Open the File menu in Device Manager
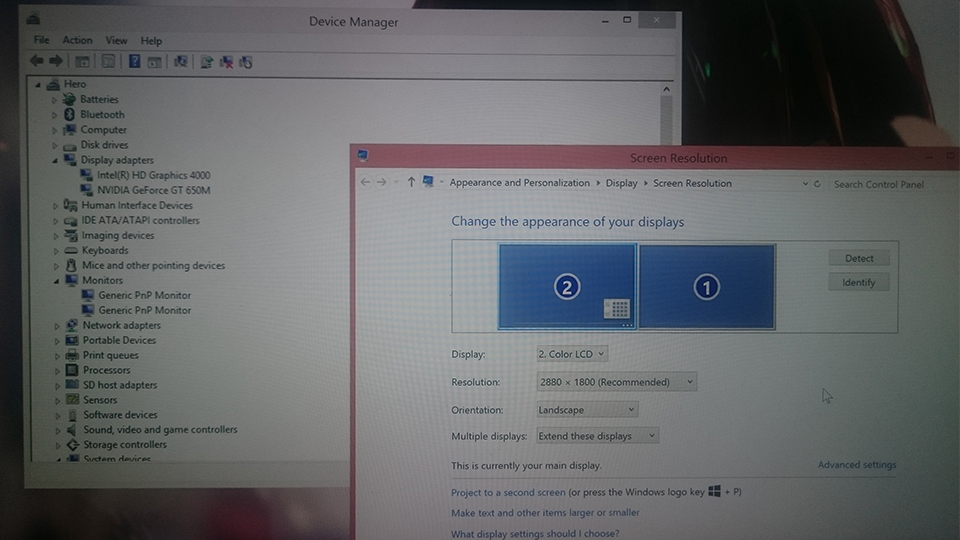This screenshot has height=540, width=960. pos(42,40)
